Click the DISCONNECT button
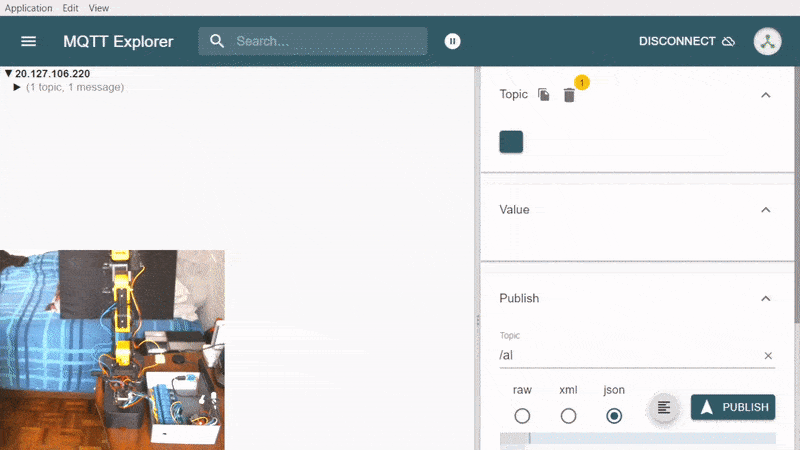This screenshot has height=450, width=800. [687, 41]
